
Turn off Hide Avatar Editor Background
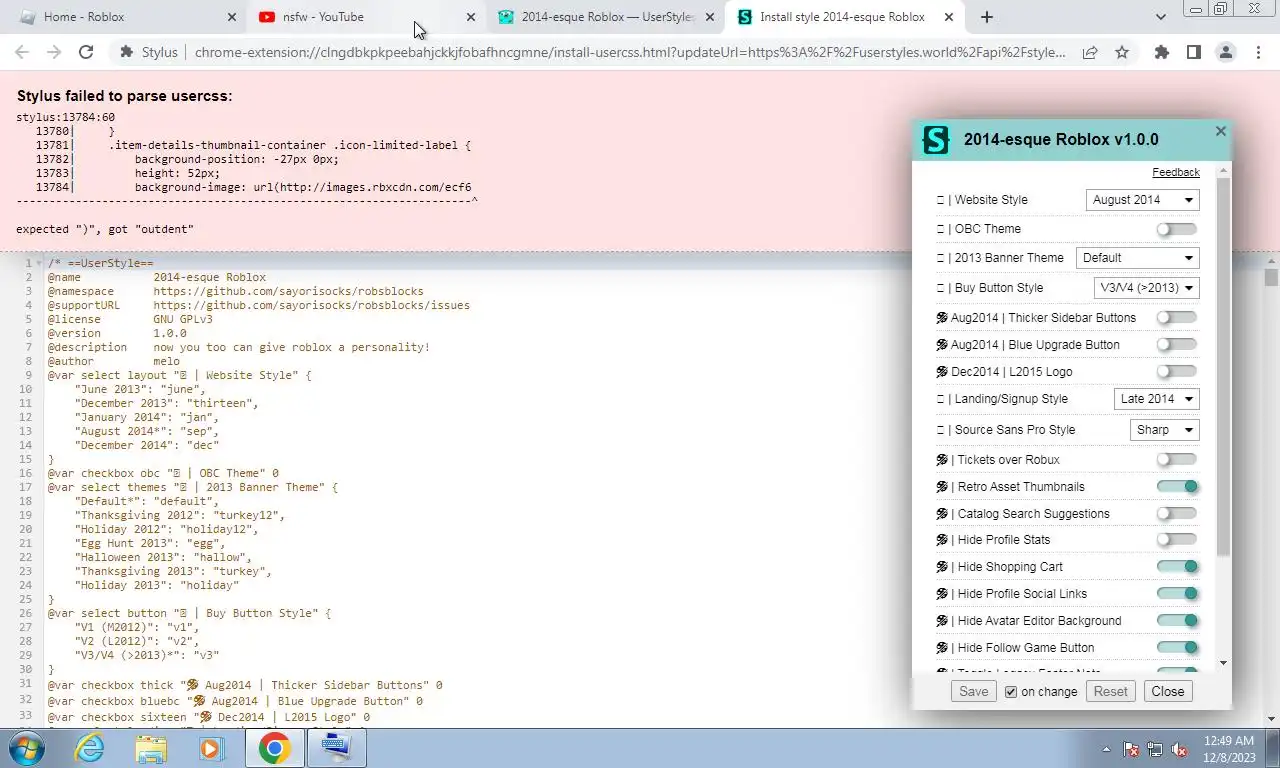coord(1177,620)
